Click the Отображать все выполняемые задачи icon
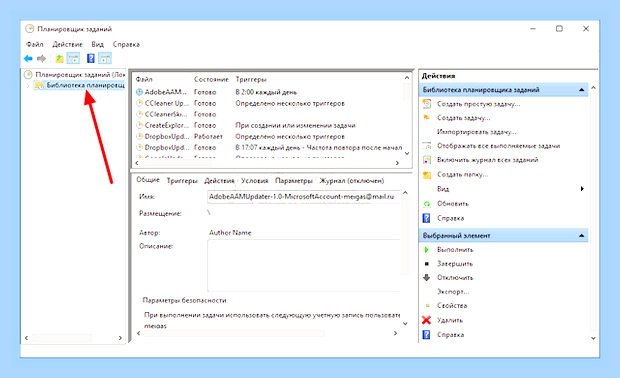 [x=427, y=146]
